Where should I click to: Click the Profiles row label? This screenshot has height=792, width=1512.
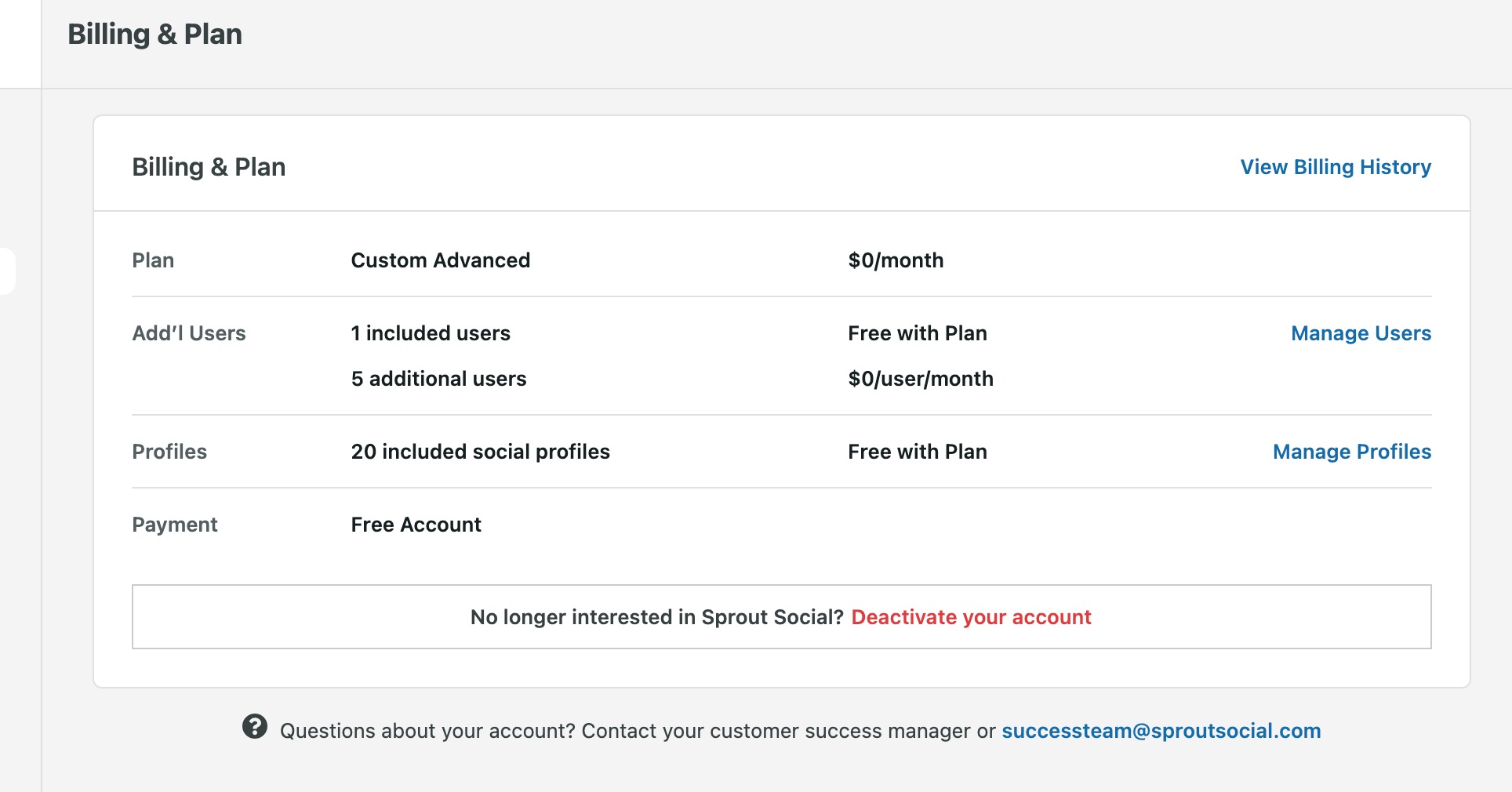click(169, 452)
